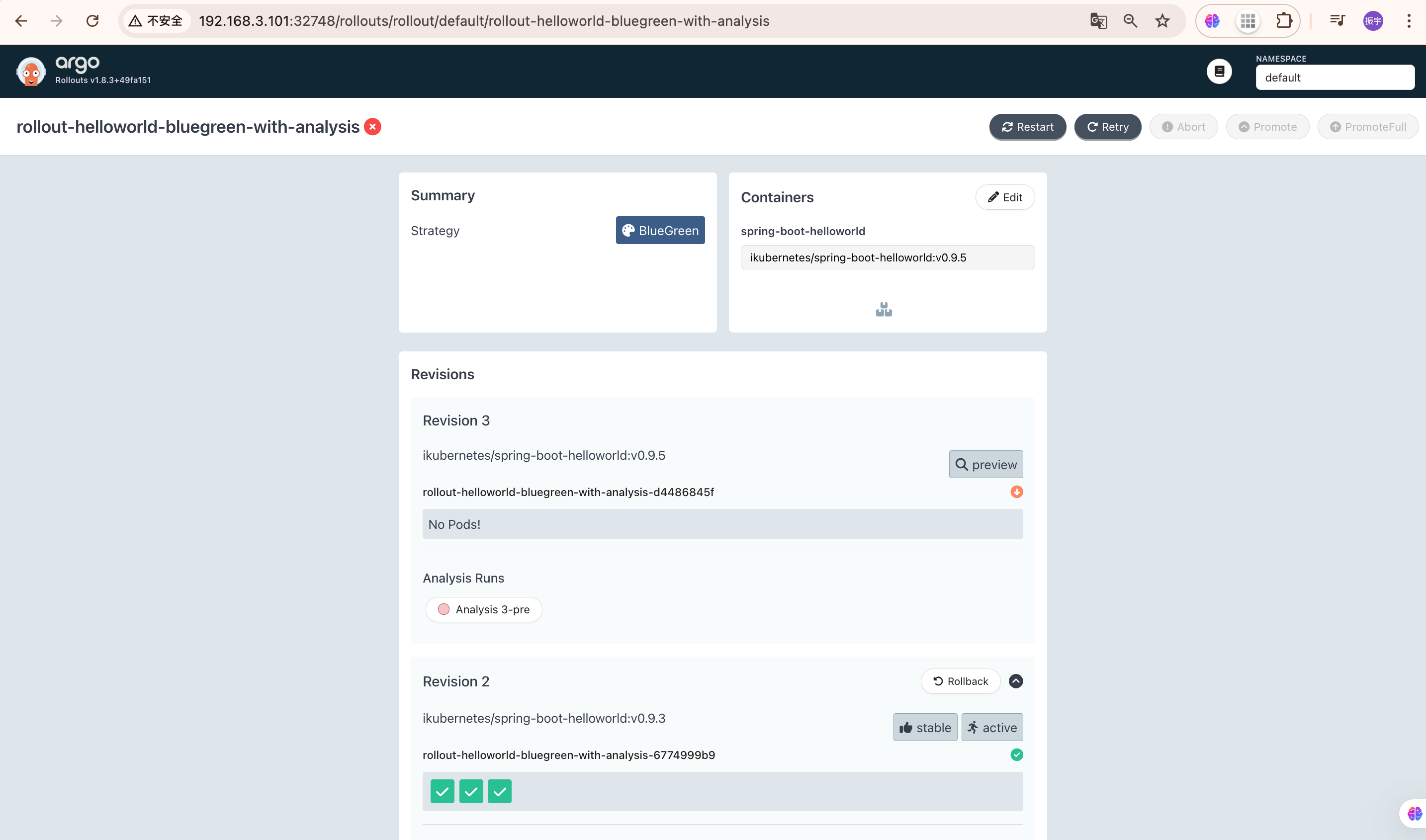The image size is (1426, 840).
Task: Click the Google Translate icon in address bar
Action: (1098, 21)
